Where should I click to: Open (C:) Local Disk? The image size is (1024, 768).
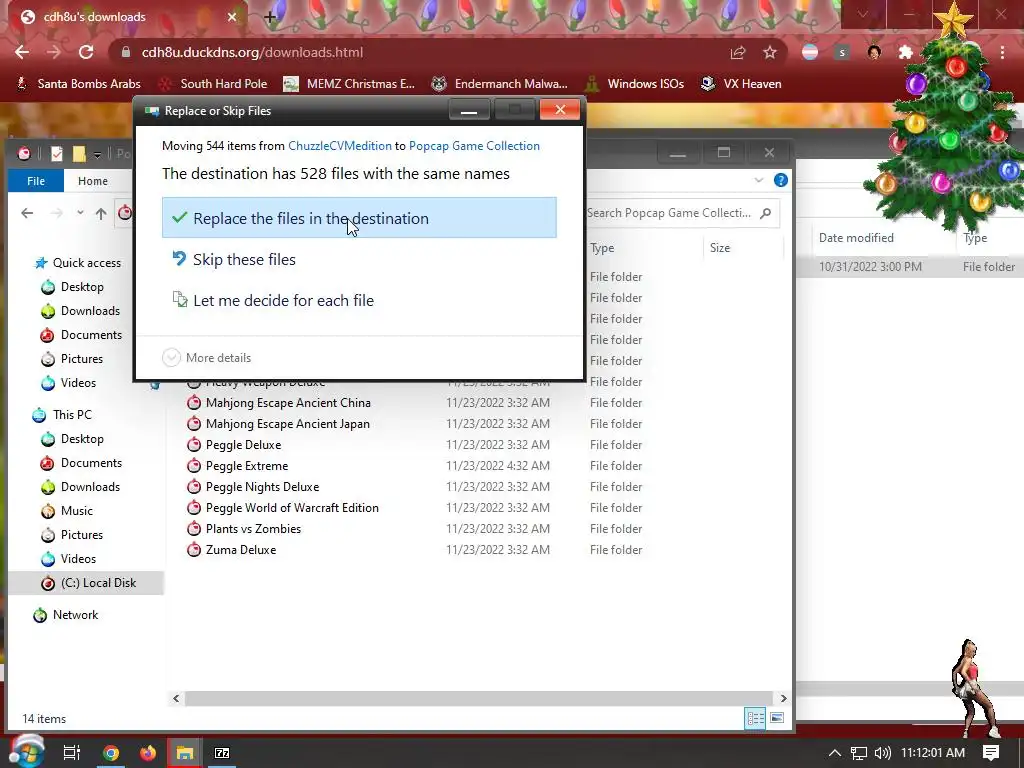pos(98,583)
